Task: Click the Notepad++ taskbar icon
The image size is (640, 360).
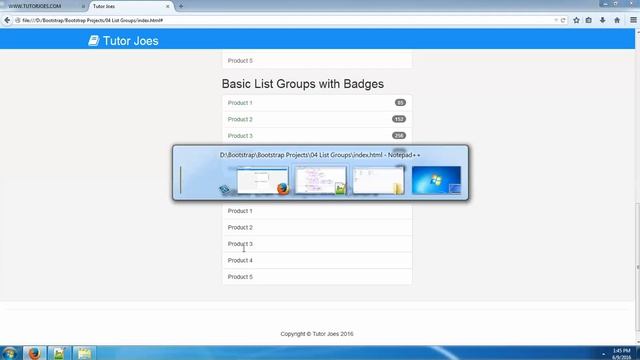Action: click(x=59, y=353)
